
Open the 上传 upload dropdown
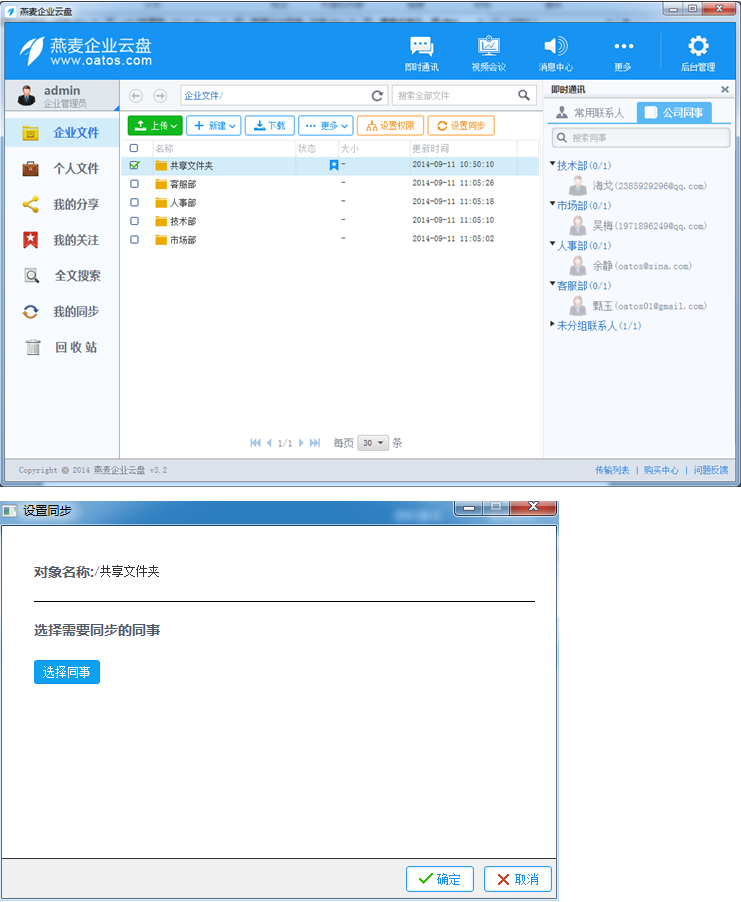click(155, 126)
